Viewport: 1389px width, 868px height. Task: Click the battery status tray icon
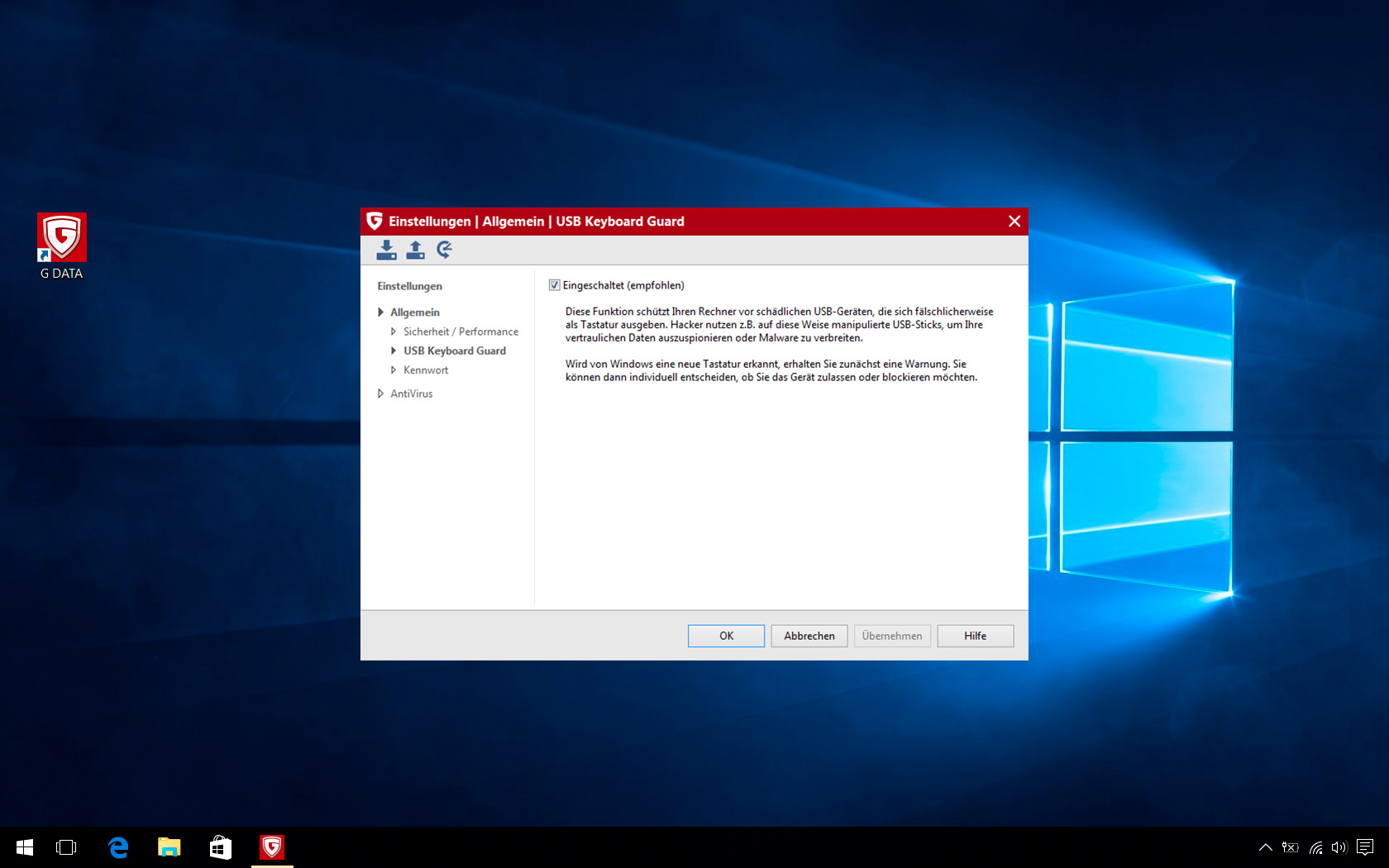click(x=1290, y=847)
